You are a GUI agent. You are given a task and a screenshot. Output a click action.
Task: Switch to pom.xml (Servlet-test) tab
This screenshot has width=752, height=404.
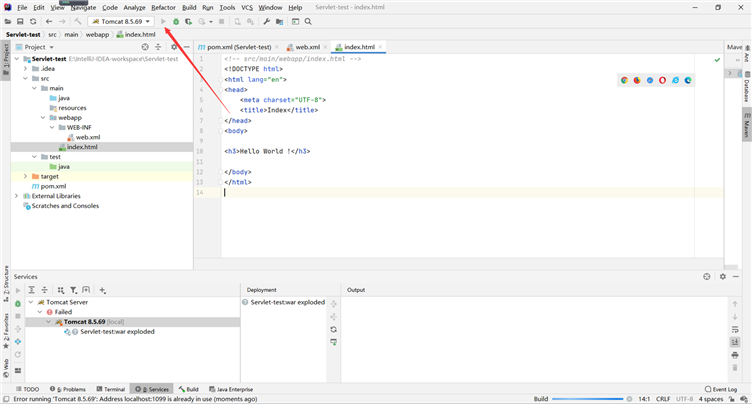point(238,47)
